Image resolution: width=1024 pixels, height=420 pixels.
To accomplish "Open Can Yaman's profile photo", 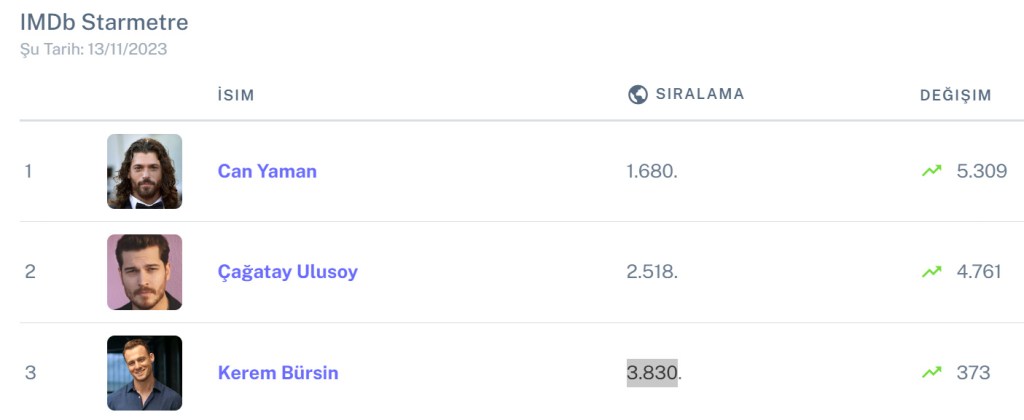I will coord(145,171).
